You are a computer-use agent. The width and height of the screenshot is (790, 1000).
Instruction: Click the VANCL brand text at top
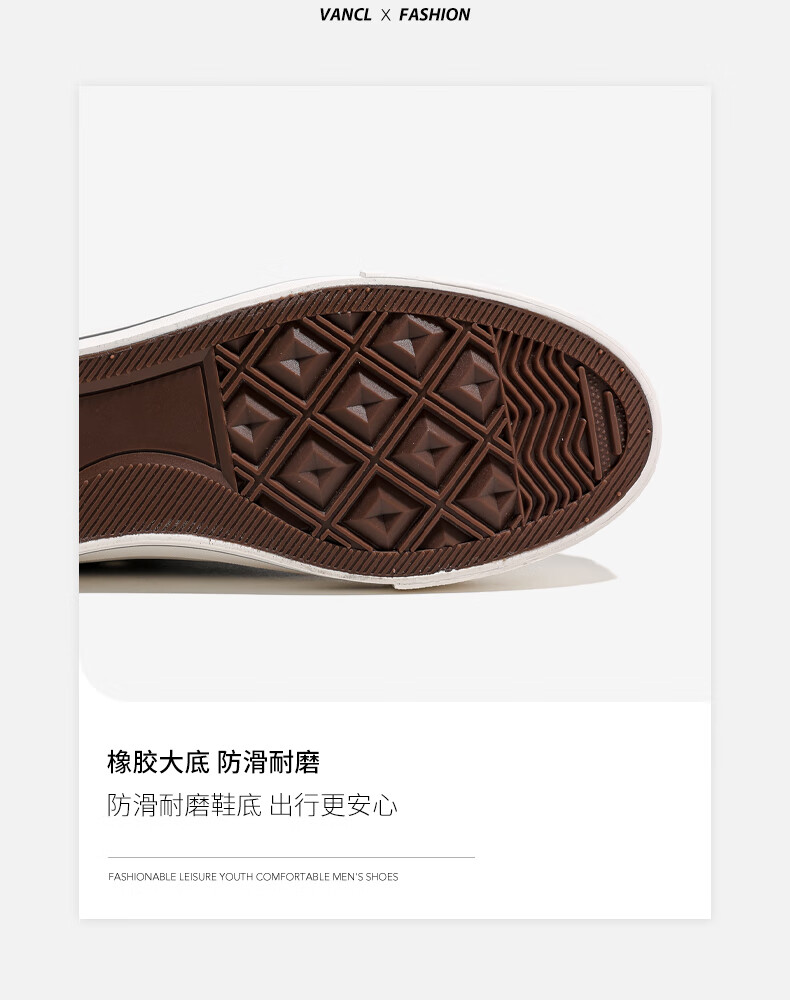point(345,15)
